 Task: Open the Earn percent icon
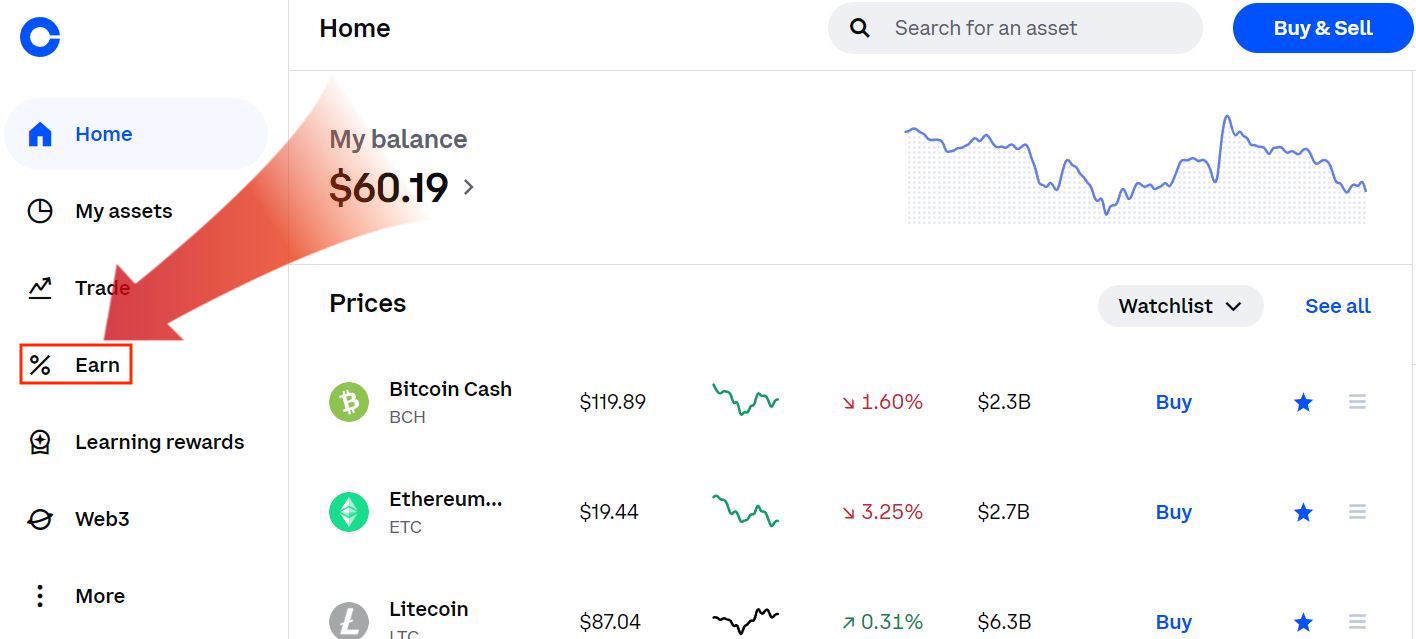pos(40,365)
